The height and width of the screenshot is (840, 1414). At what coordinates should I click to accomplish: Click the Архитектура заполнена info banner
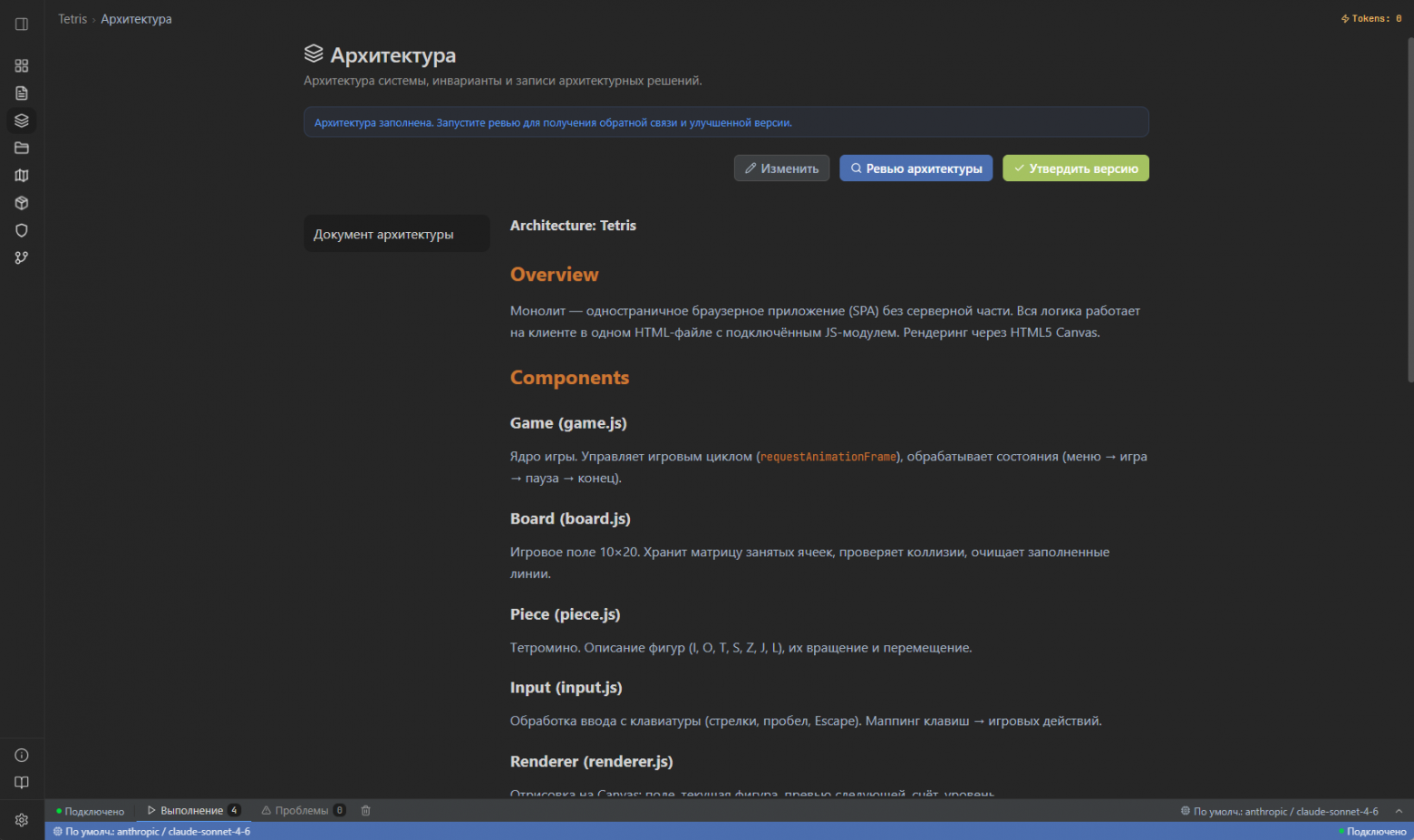point(726,122)
